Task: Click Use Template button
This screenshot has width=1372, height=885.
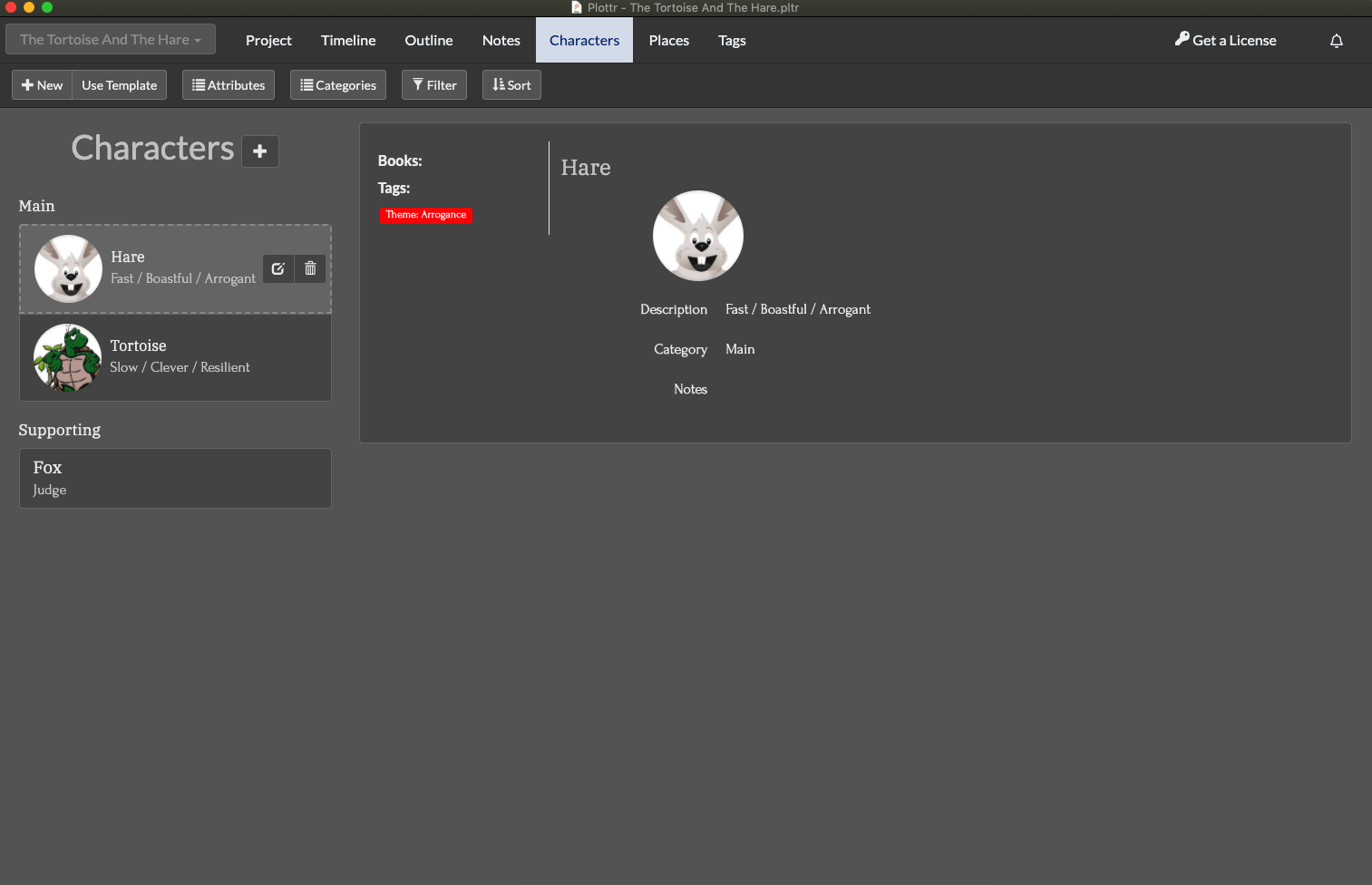Action: pos(120,85)
